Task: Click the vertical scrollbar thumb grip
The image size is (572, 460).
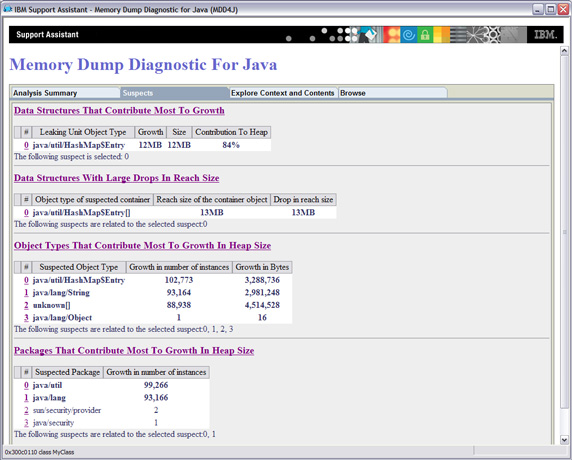Action: pyautogui.click(x=564, y=232)
